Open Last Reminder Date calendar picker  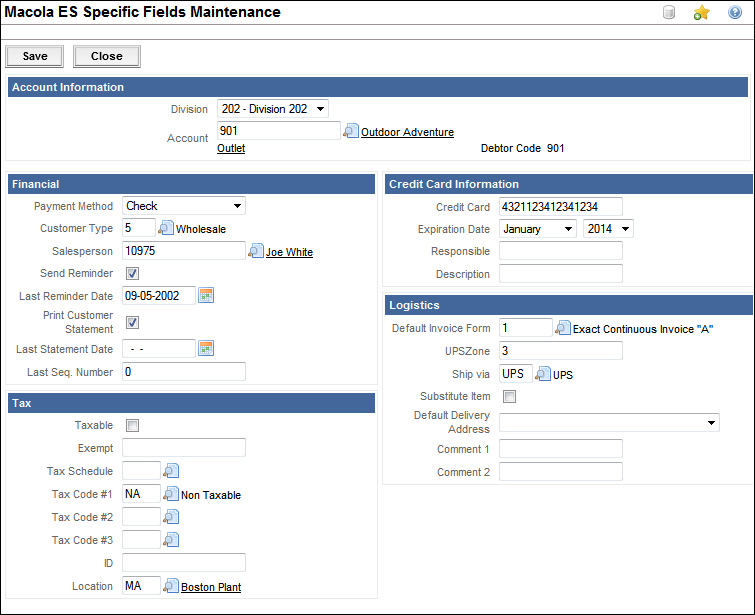click(207, 295)
